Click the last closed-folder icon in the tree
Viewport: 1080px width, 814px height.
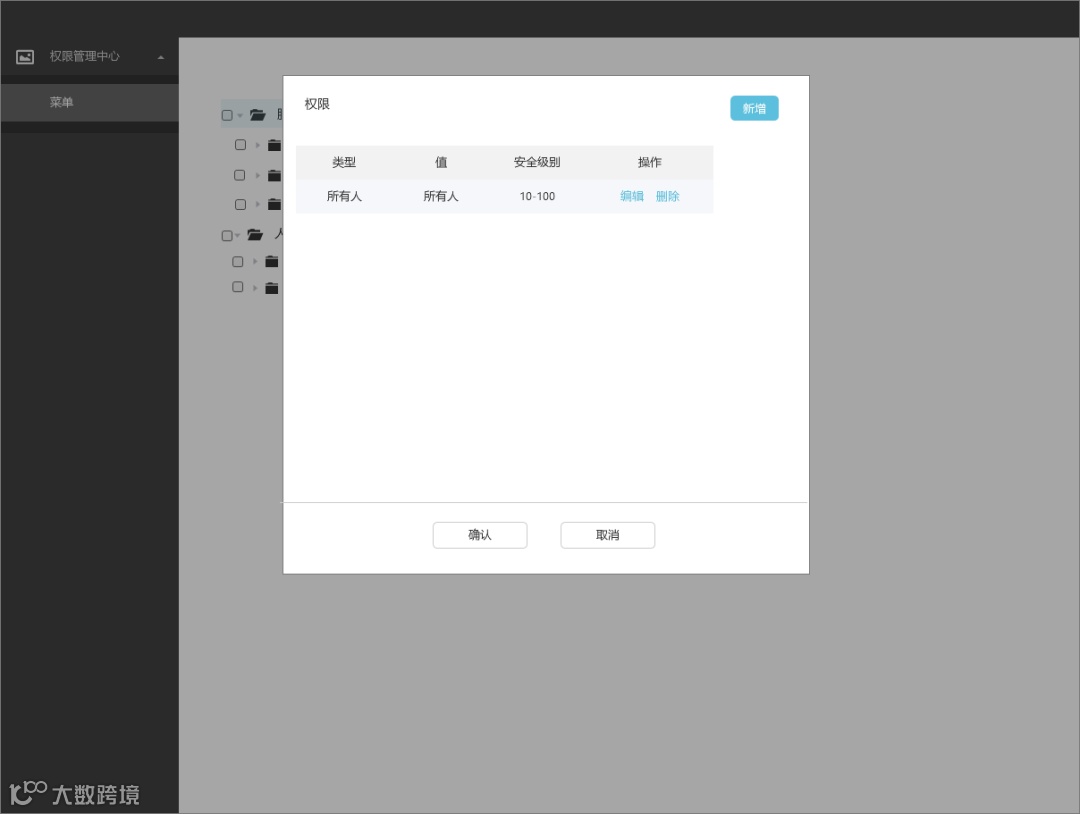272,288
